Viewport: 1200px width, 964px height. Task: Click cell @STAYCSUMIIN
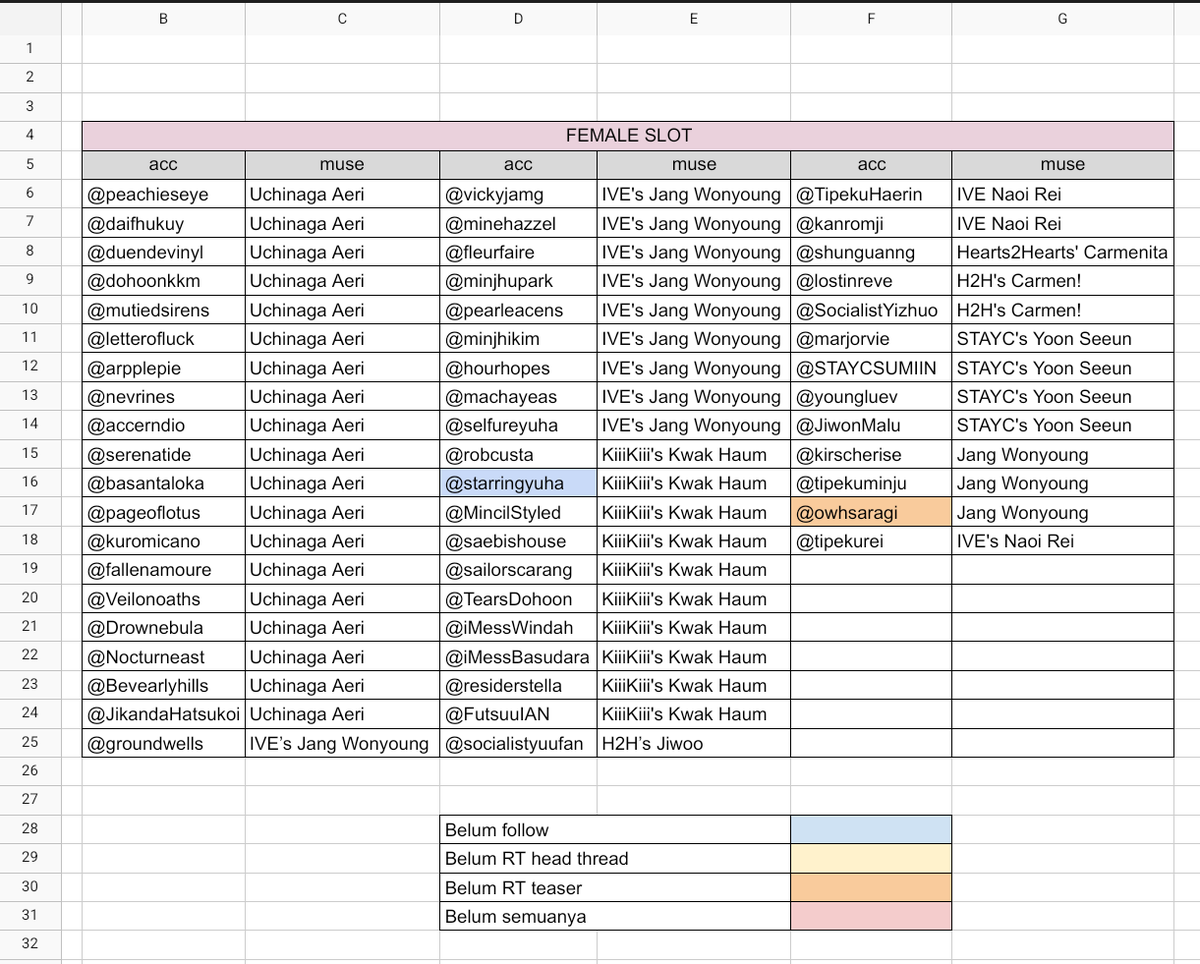871,368
